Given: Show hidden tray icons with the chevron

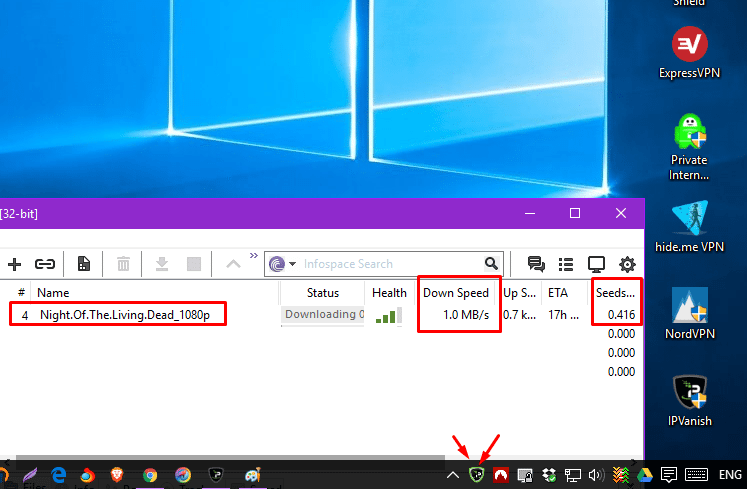Looking at the screenshot, I should 453,475.
